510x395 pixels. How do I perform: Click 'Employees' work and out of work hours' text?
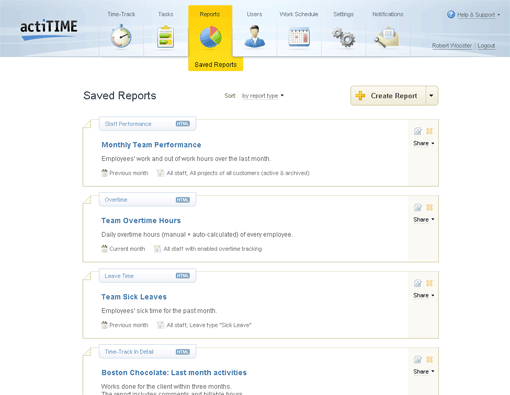tap(186, 159)
